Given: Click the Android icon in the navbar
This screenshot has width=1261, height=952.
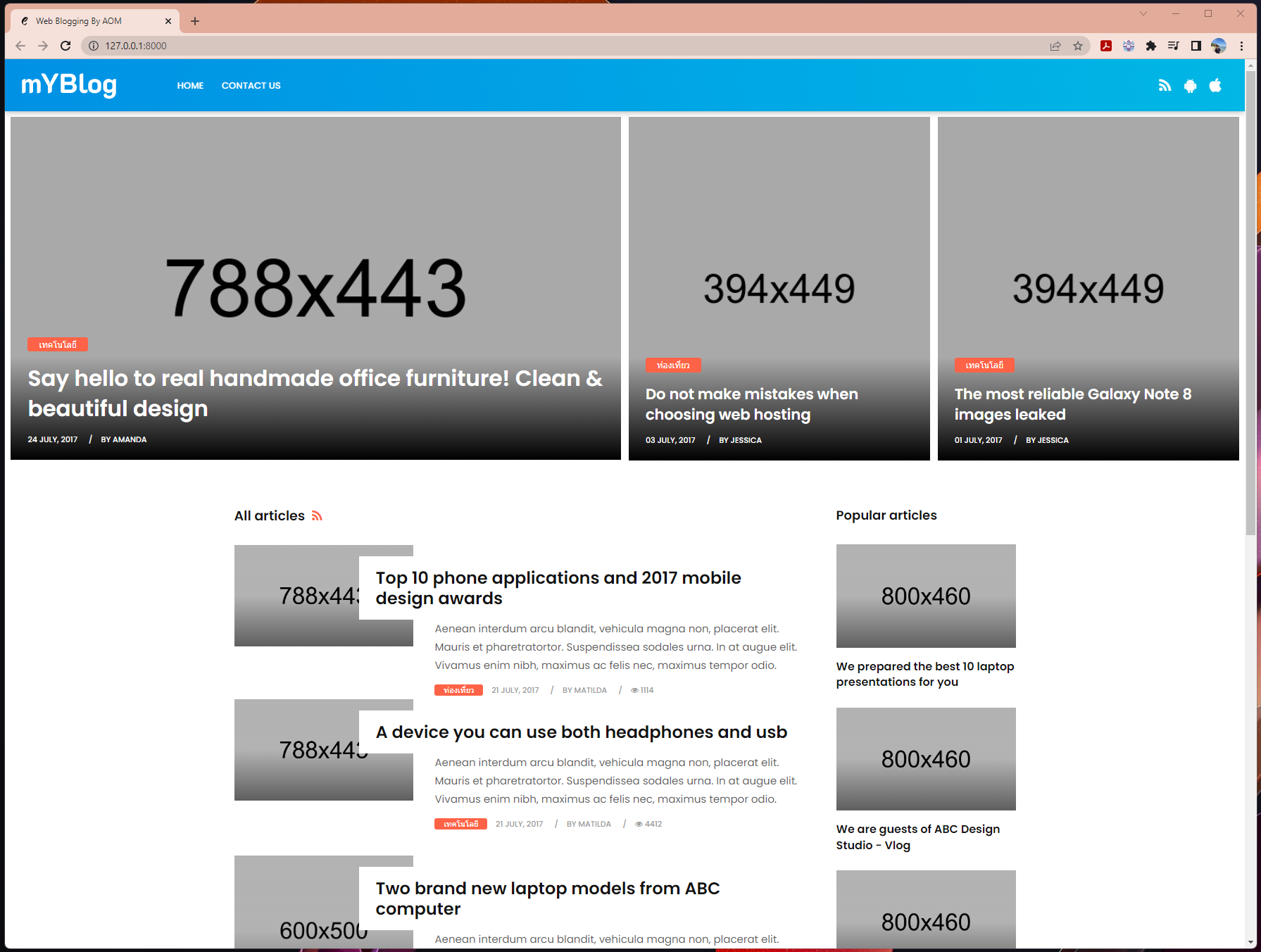Looking at the screenshot, I should pyautogui.click(x=1190, y=85).
